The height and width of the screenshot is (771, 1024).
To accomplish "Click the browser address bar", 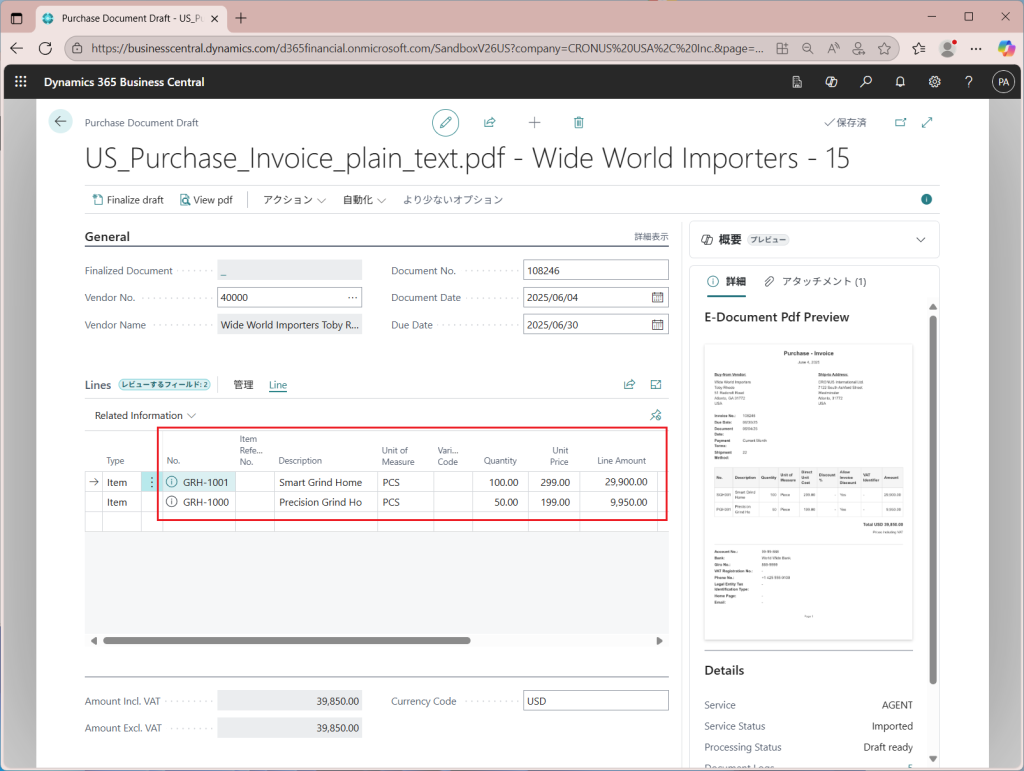I will tap(427, 48).
